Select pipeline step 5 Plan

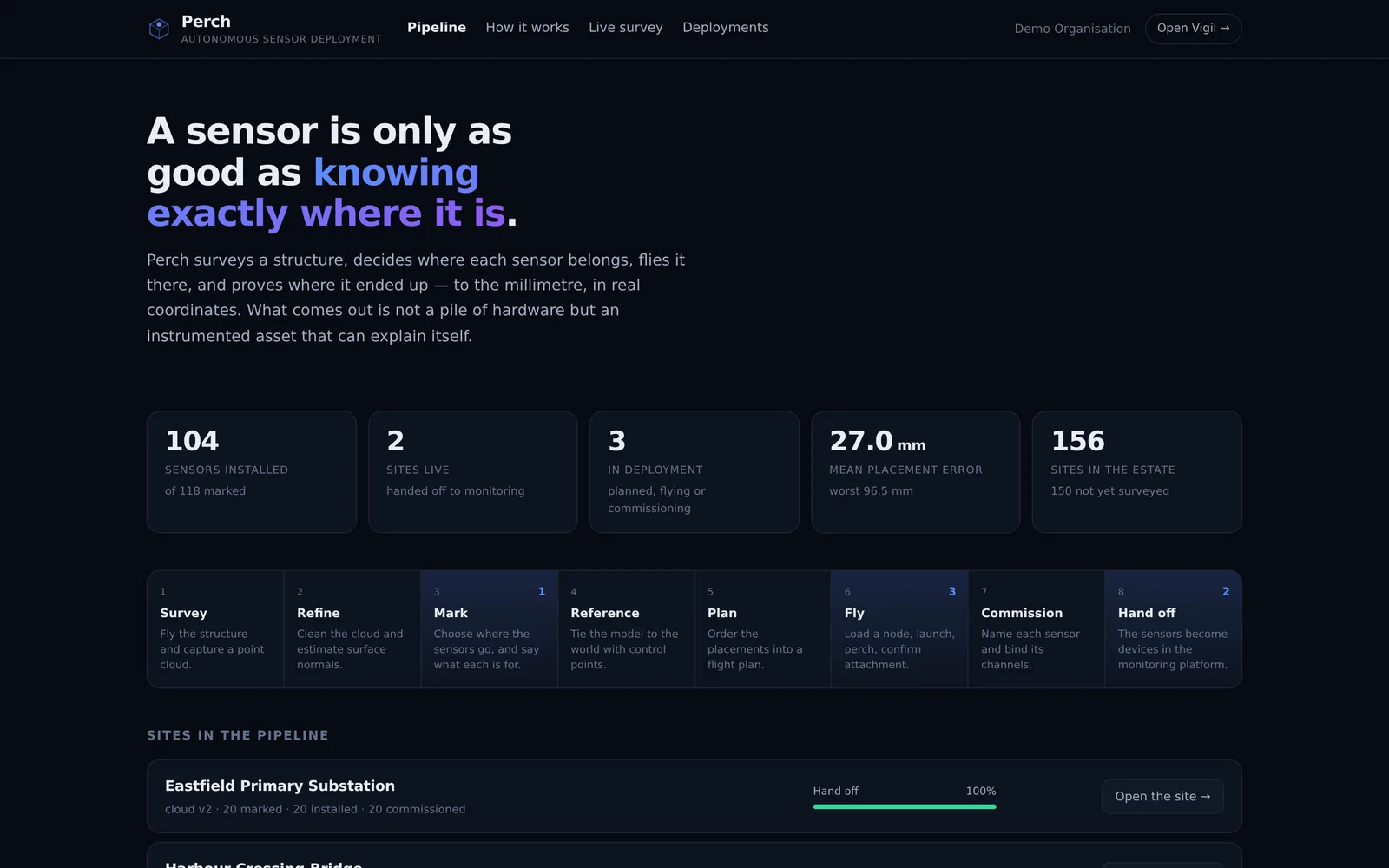[763, 629]
